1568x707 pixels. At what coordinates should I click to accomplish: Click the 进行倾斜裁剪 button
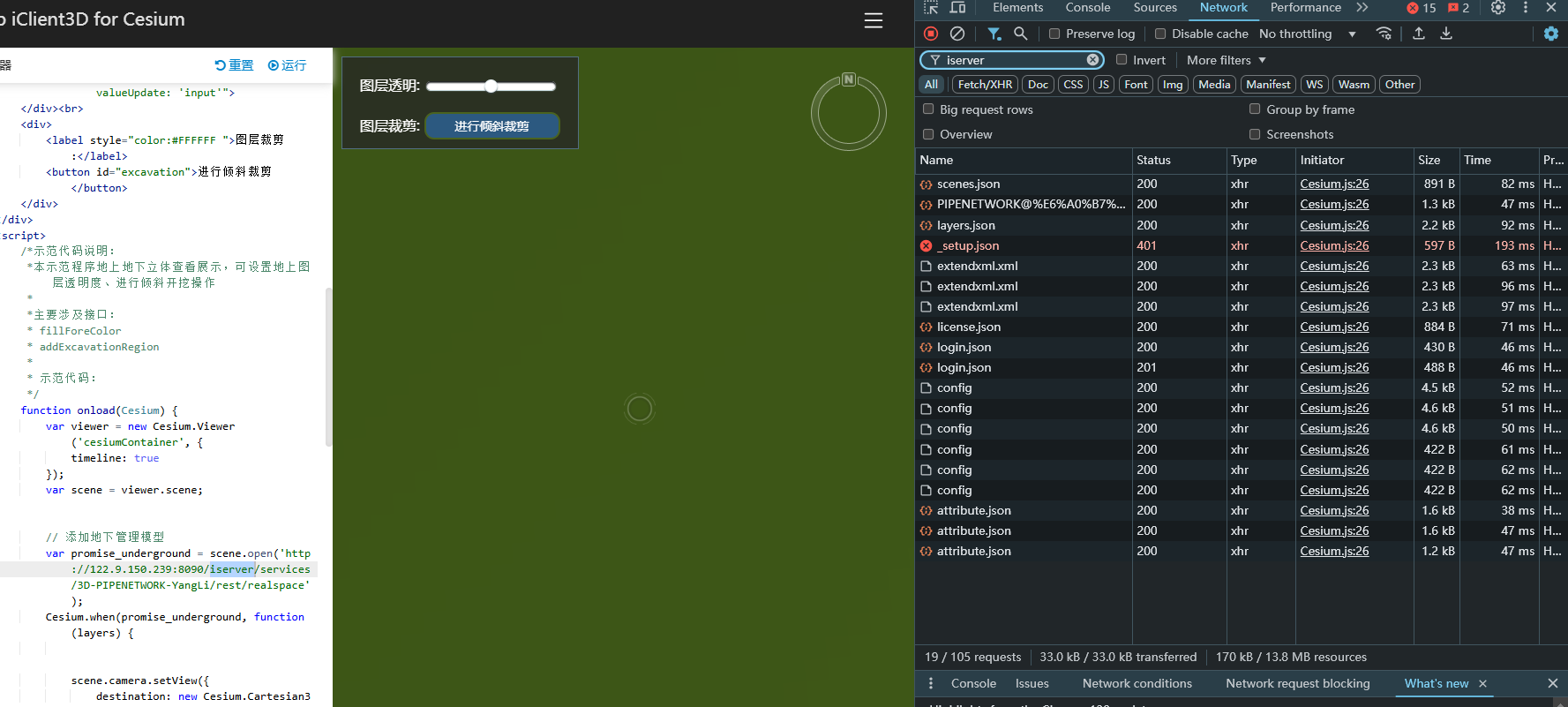point(491,126)
